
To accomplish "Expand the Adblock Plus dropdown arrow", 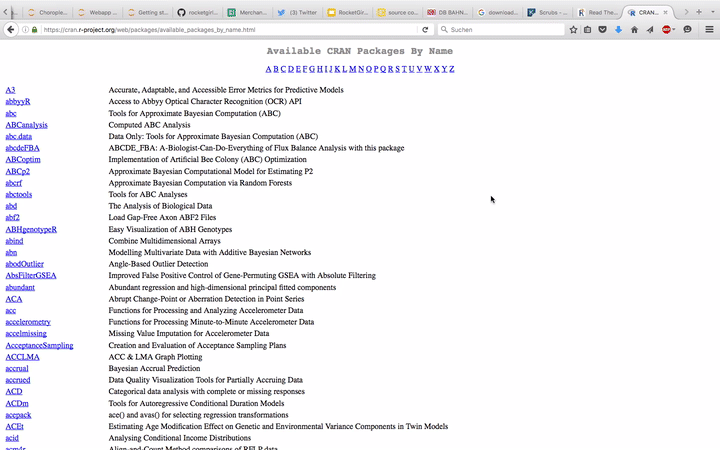I will click(x=676, y=30).
